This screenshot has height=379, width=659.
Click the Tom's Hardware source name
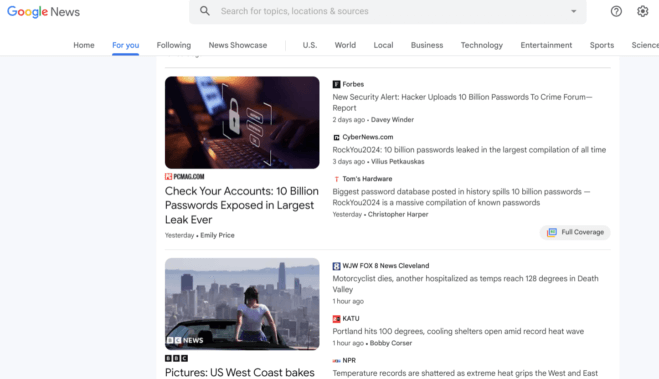click(367, 179)
